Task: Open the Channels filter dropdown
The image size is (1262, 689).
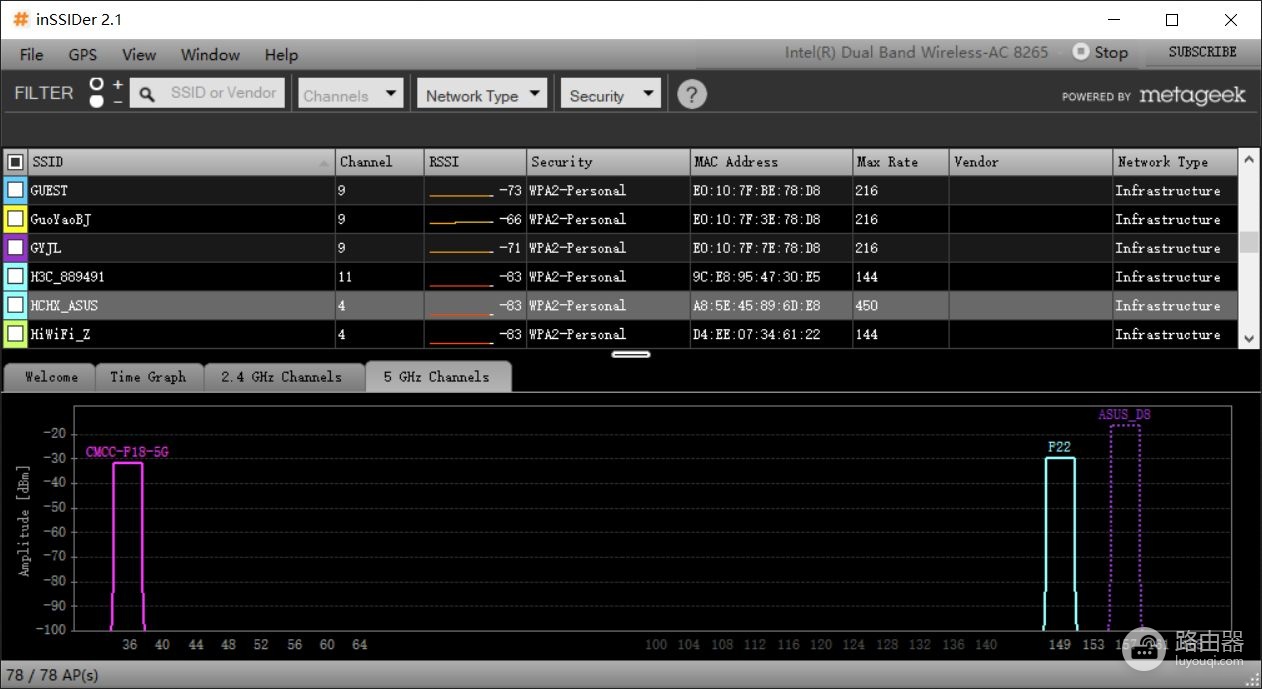Action: point(350,95)
